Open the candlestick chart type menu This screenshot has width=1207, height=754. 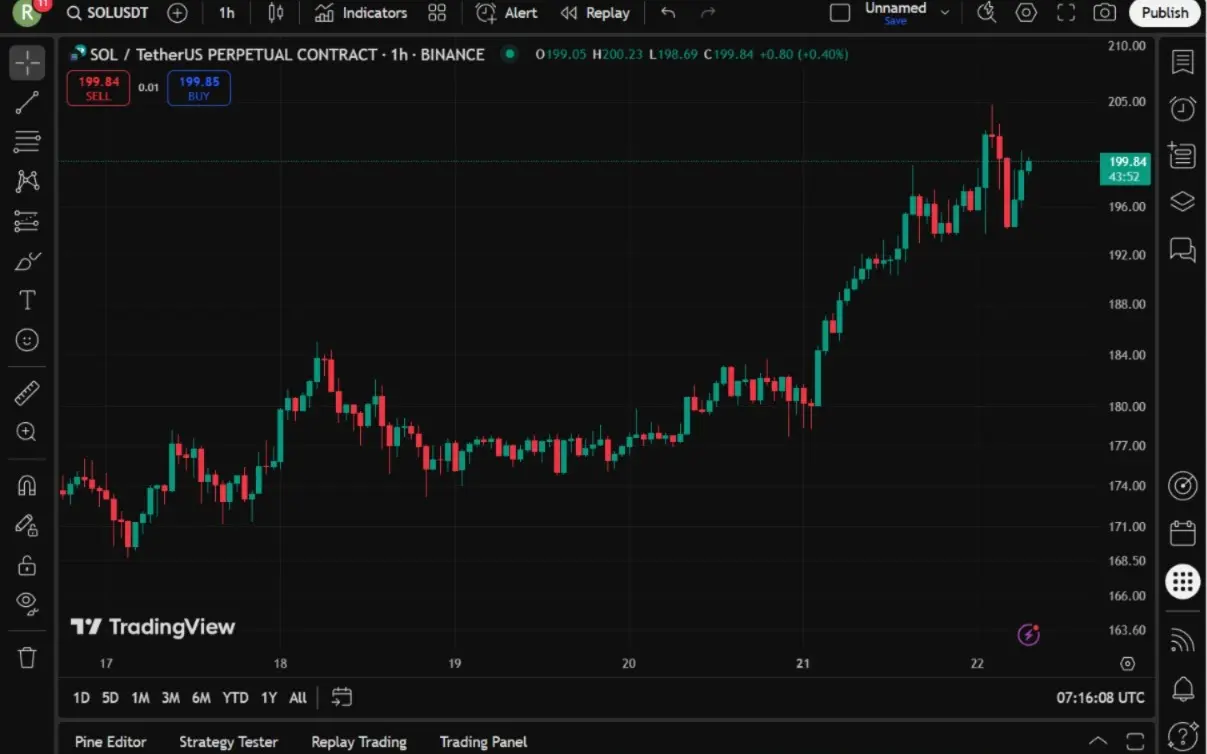[x=276, y=13]
